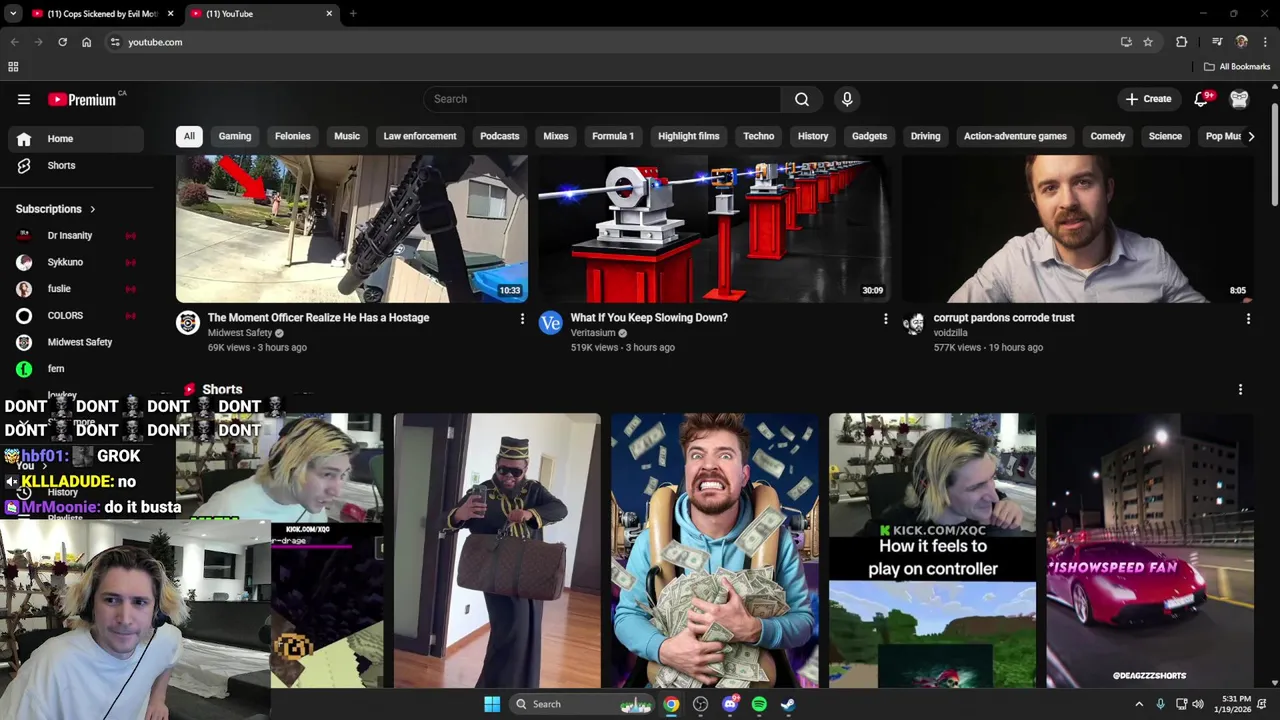
Task: Click the search magnifier button
Action: tap(802, 99)
